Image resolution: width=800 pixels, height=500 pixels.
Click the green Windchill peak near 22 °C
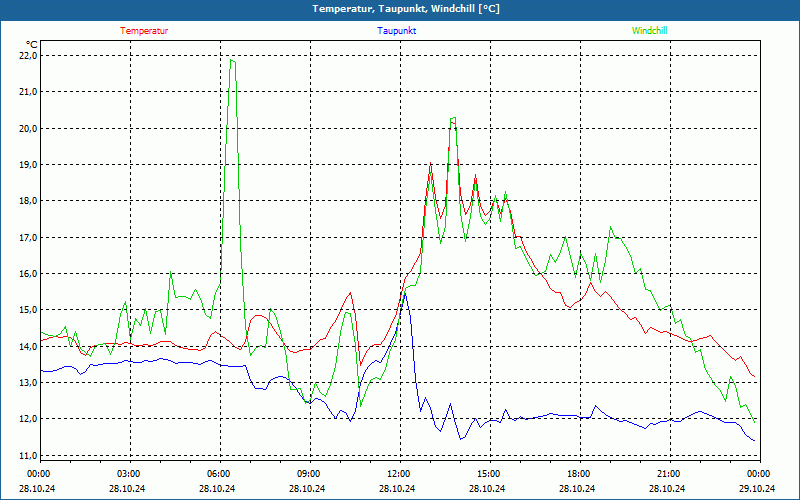tap(232, 60)
